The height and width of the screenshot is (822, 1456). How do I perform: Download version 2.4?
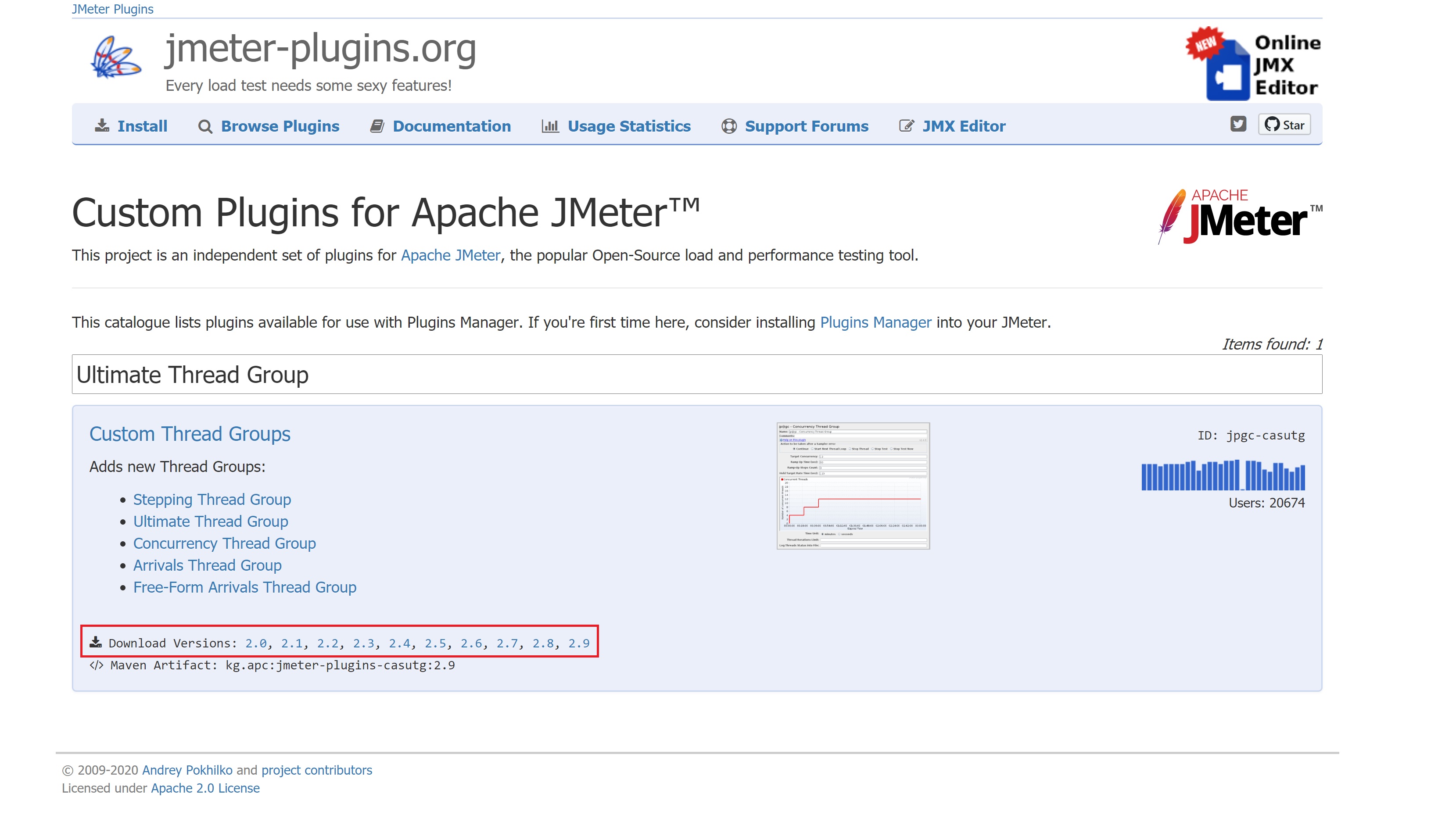point(399,643)
